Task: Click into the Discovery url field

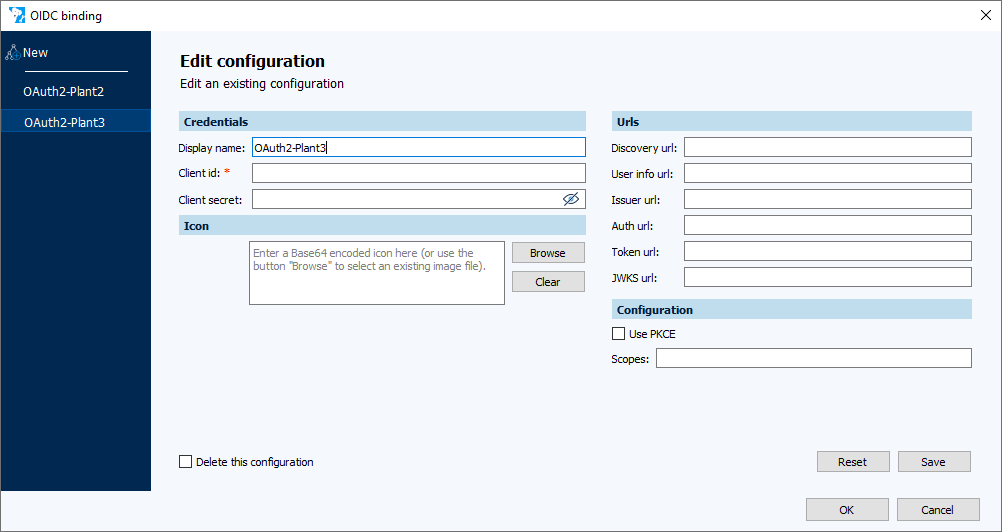Action: [827, 148]
